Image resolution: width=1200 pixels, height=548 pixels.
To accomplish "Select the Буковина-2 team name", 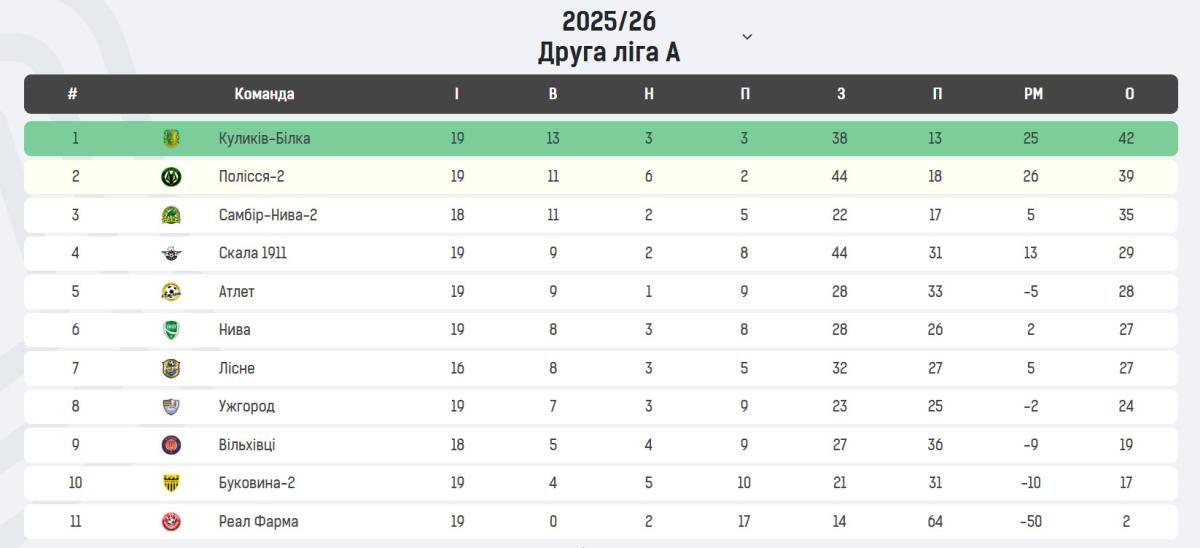I will (x=256, y=483).
